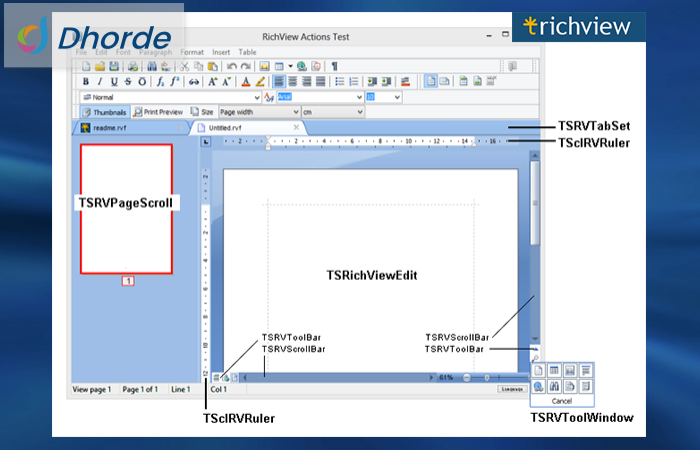The width and height of the screenshot is (700, 450).
Task: Click the table icon in the tool window
Action: [554, 371]
